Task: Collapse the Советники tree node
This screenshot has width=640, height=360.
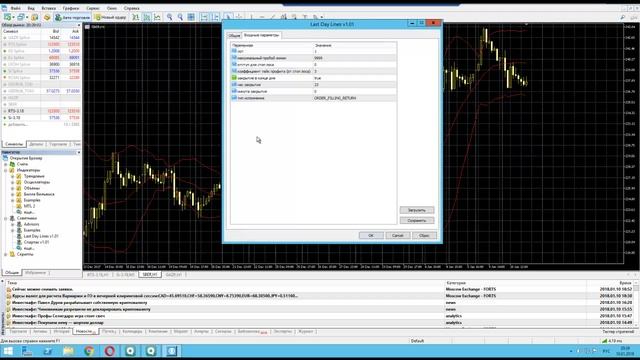Action: coord(6,218)
